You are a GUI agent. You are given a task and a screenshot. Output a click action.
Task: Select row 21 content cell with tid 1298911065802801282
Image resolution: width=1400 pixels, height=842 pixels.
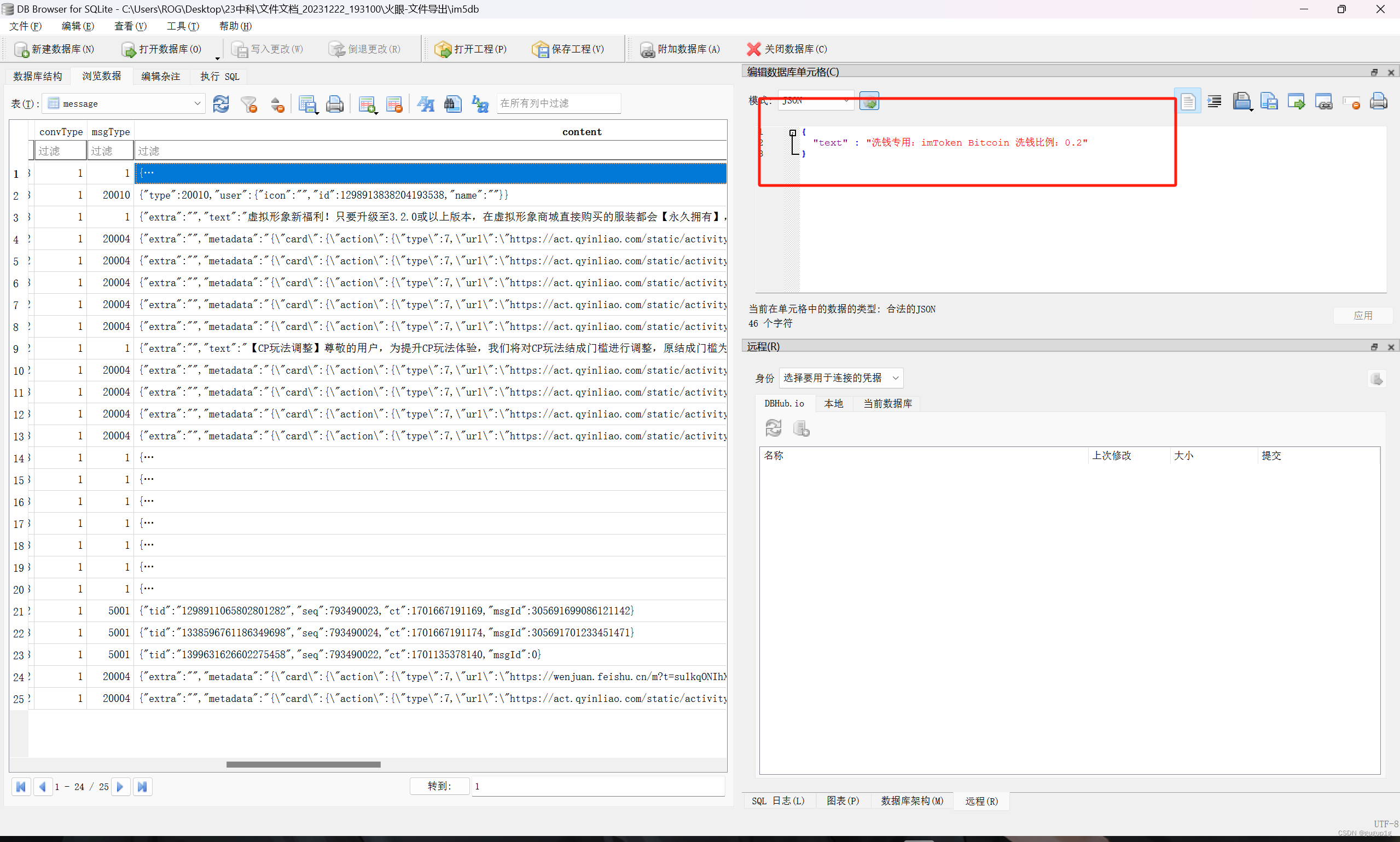(x=430, y=611)
